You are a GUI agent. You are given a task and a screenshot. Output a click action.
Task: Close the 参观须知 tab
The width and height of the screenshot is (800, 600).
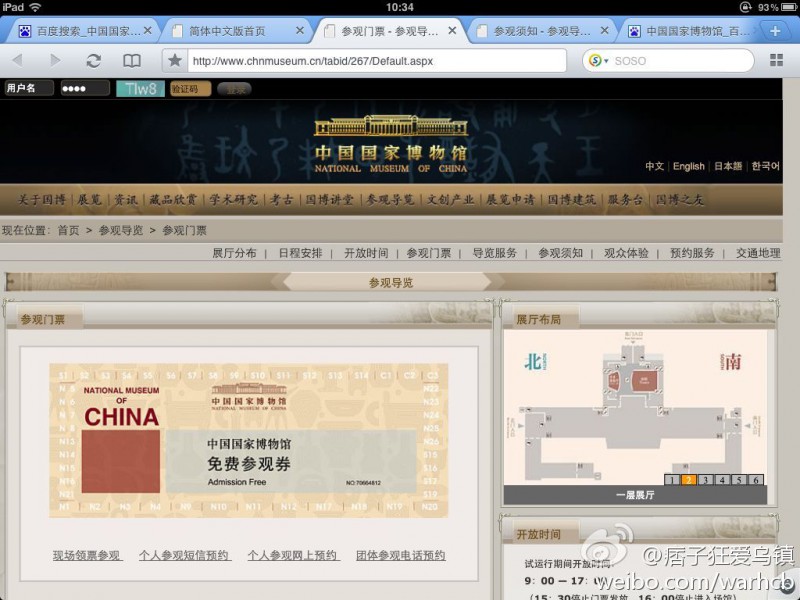605,31
